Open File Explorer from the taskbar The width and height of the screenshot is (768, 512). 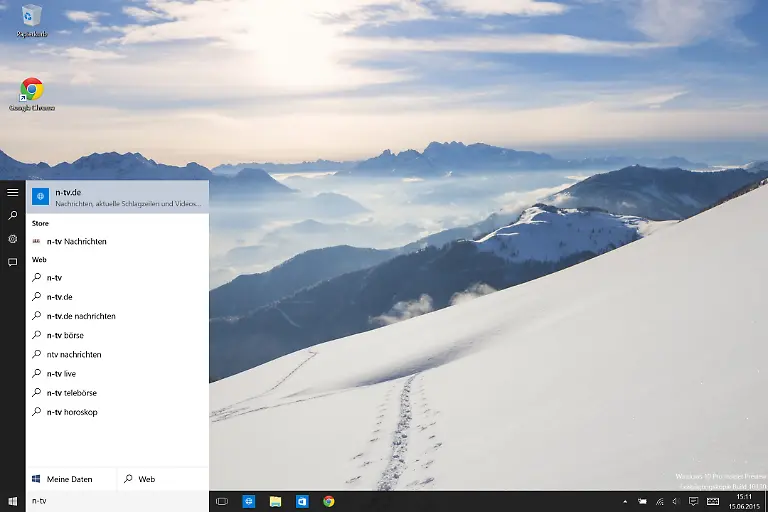[x=275, y=501]
